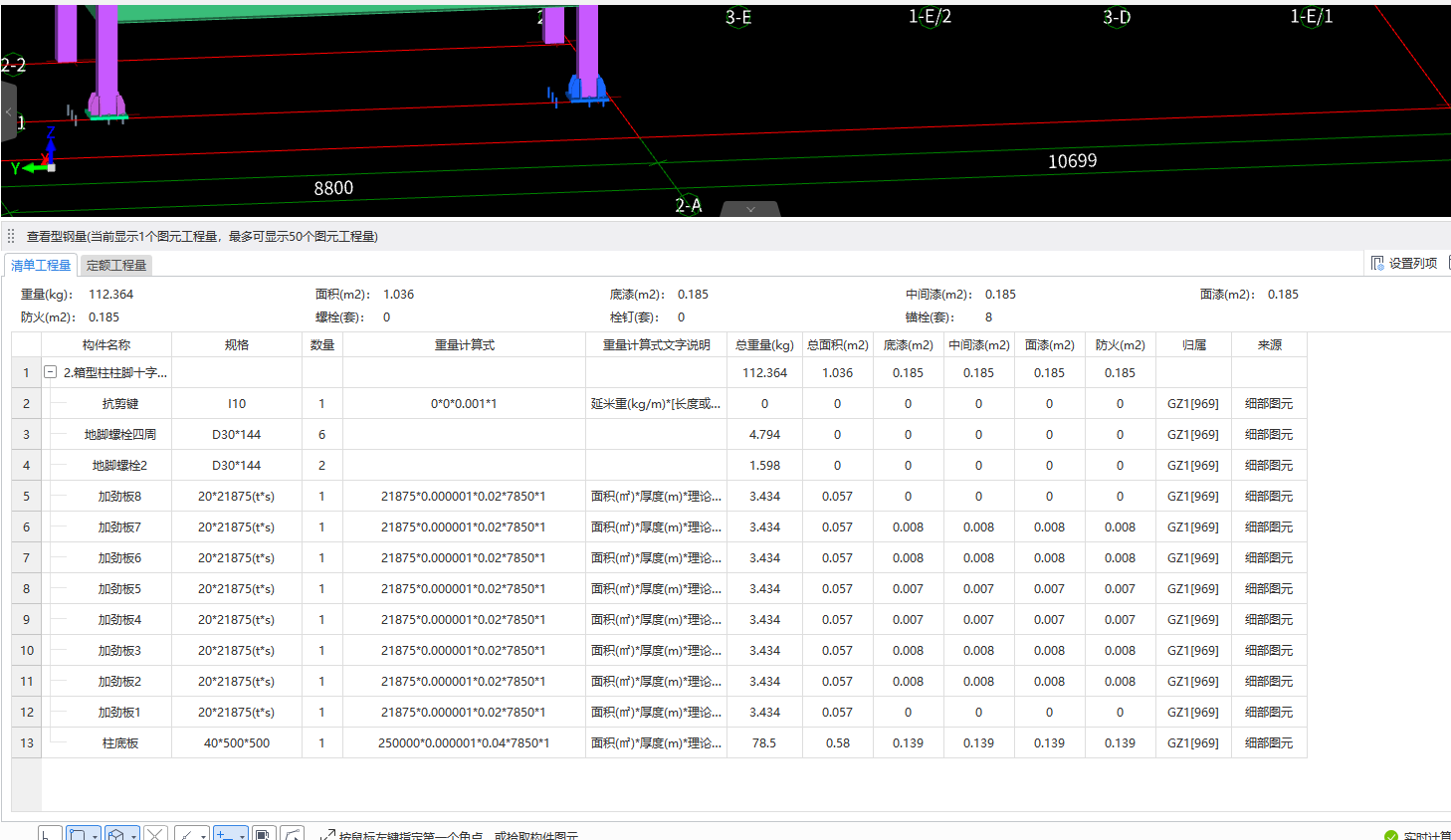
Task: Select the 柱底板 row in the table
Action: 659,742
